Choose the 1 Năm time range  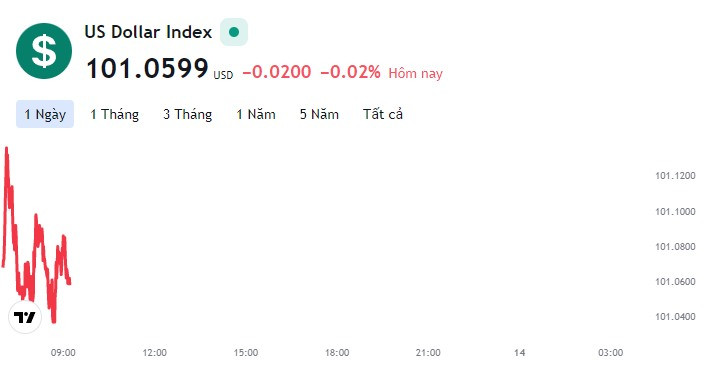(256, 114)
